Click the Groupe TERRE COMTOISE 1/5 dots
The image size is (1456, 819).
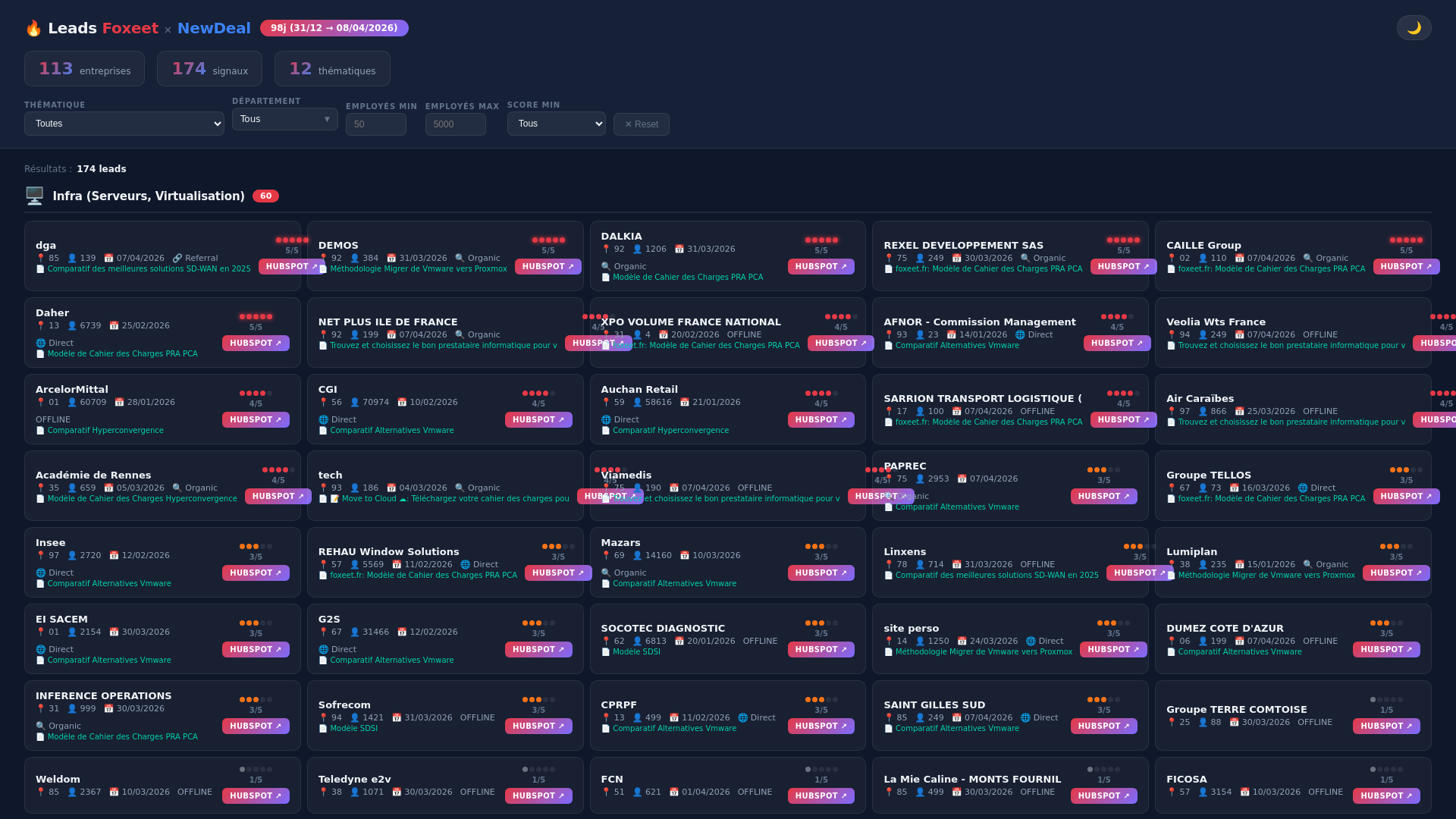[1386, 700]
